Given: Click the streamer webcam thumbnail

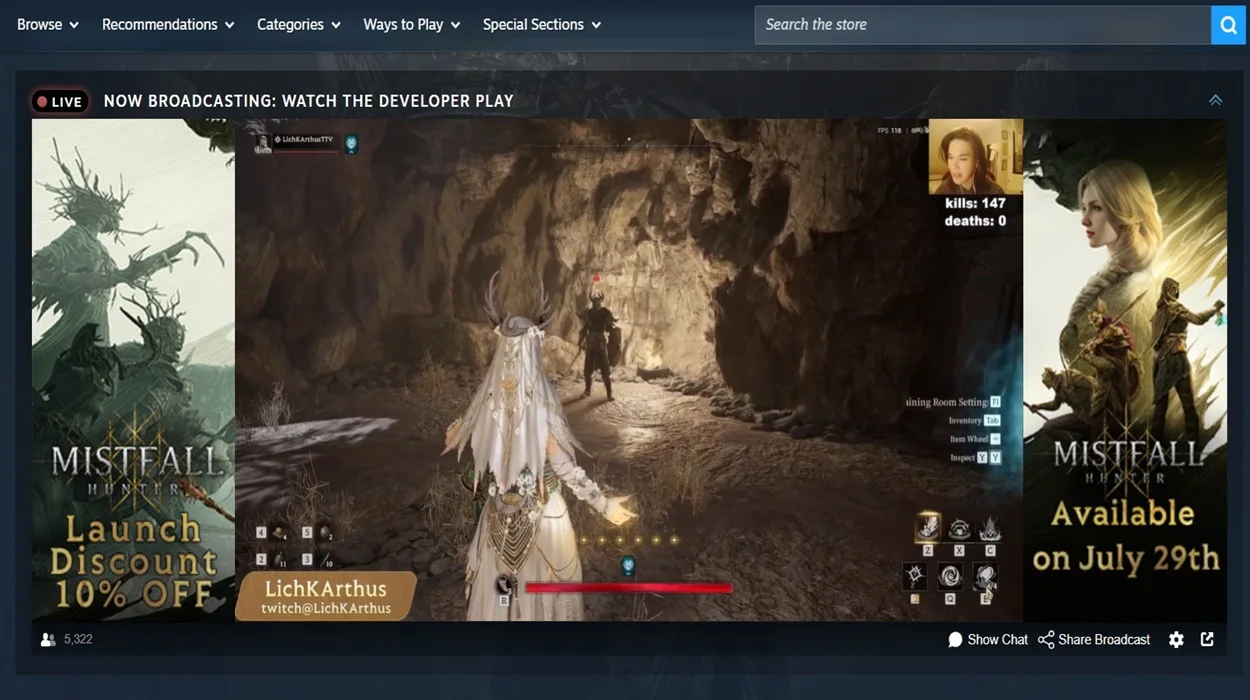Looking at the screenshot, I should click(x=976, y=156).
